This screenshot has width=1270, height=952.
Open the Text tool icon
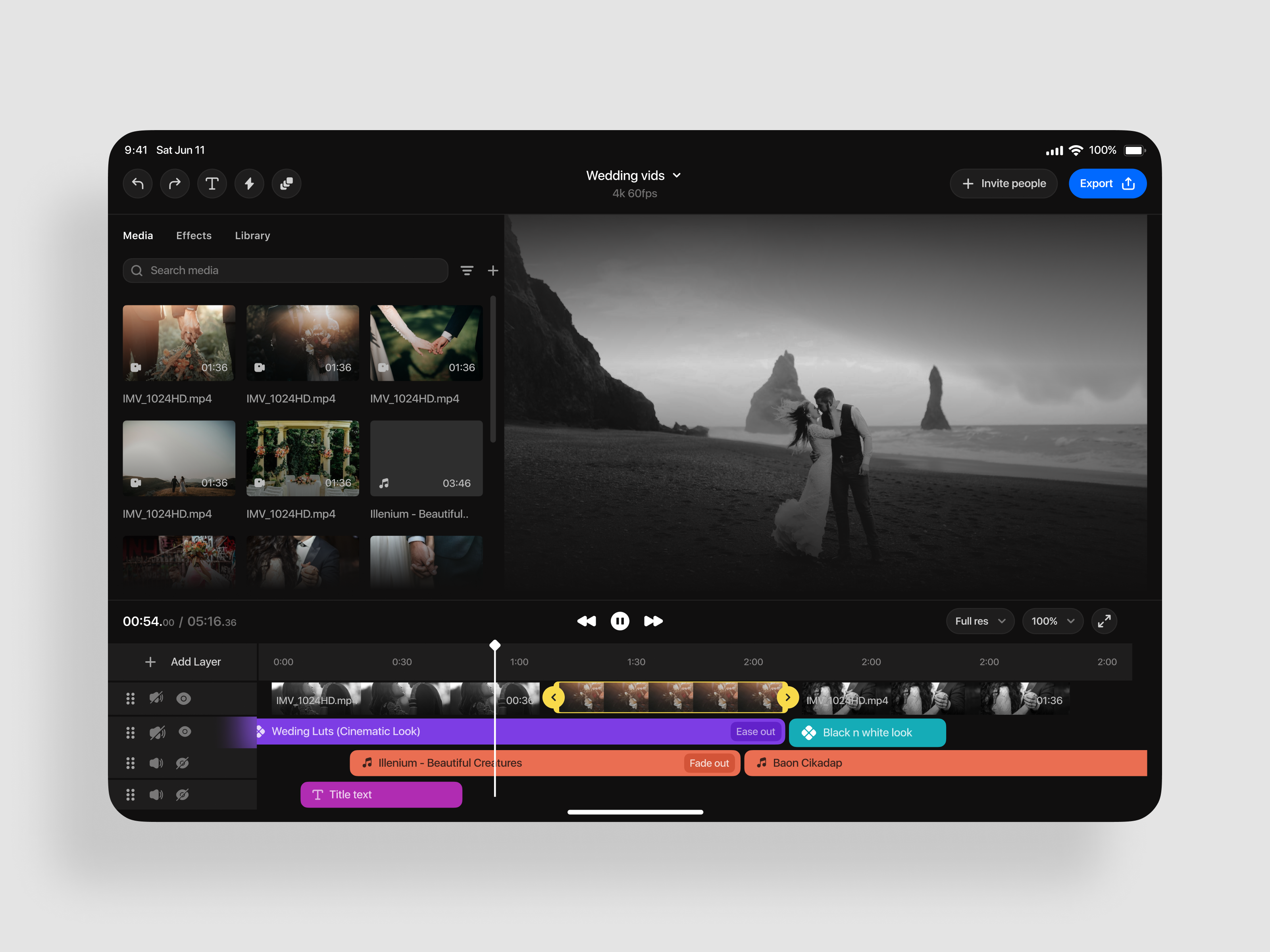(x=212, y=184)
